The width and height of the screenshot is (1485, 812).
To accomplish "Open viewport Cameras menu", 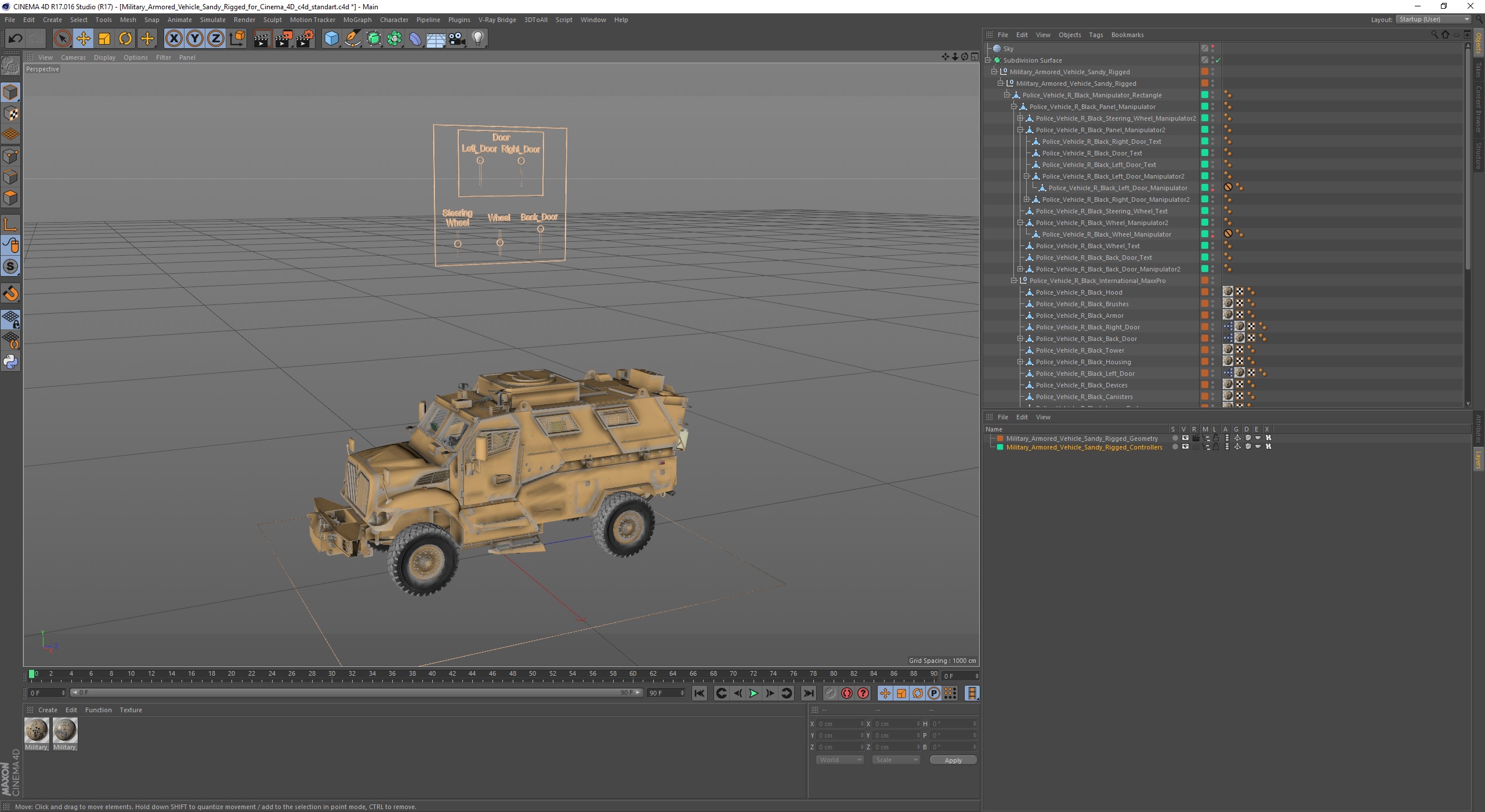I will pos(73,57).
